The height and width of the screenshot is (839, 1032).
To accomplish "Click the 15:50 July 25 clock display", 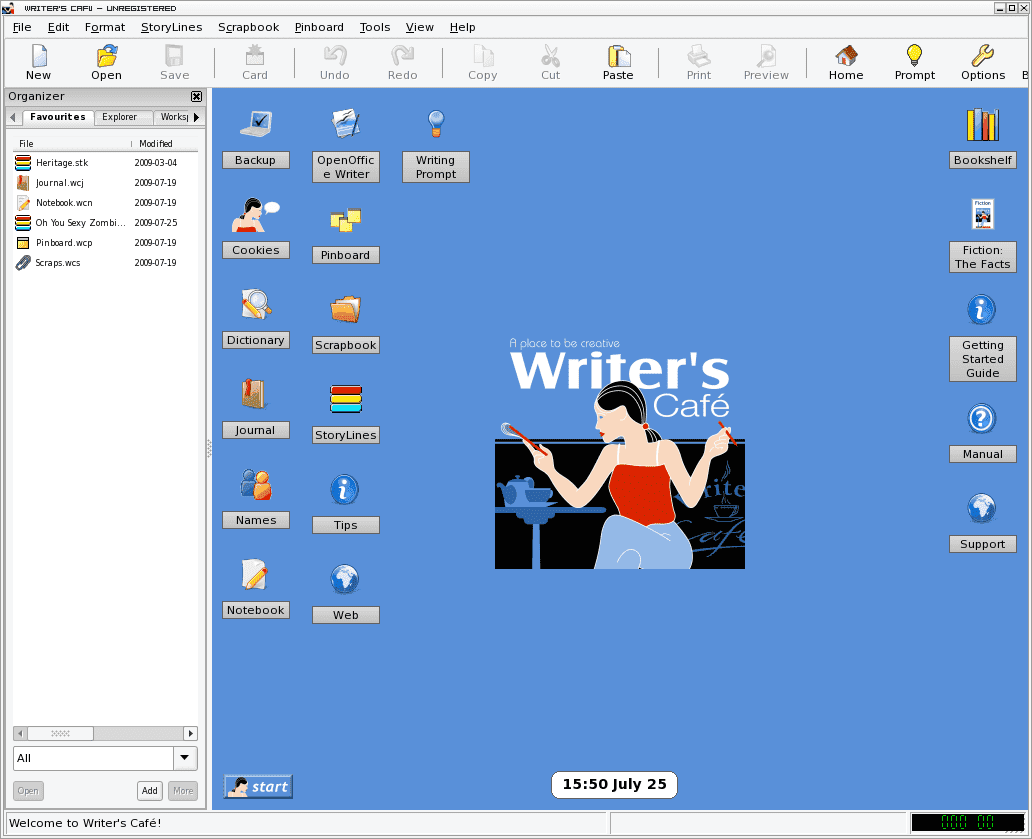I will tap(614, 784).
